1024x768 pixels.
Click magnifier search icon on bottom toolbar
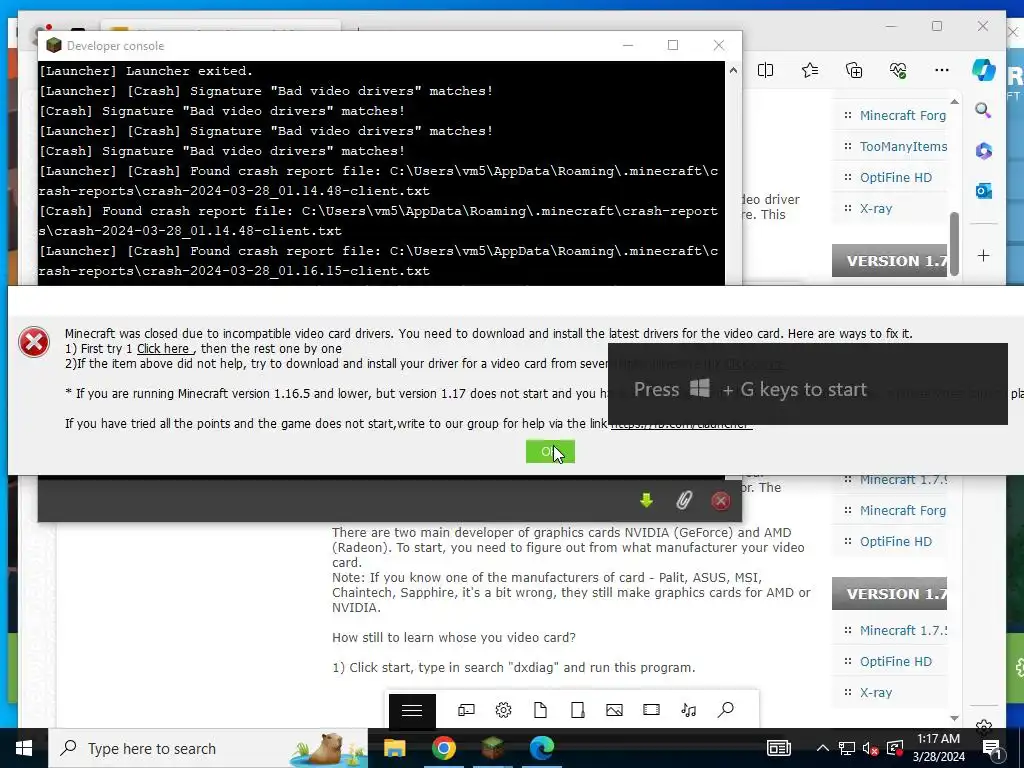point(726,710)
